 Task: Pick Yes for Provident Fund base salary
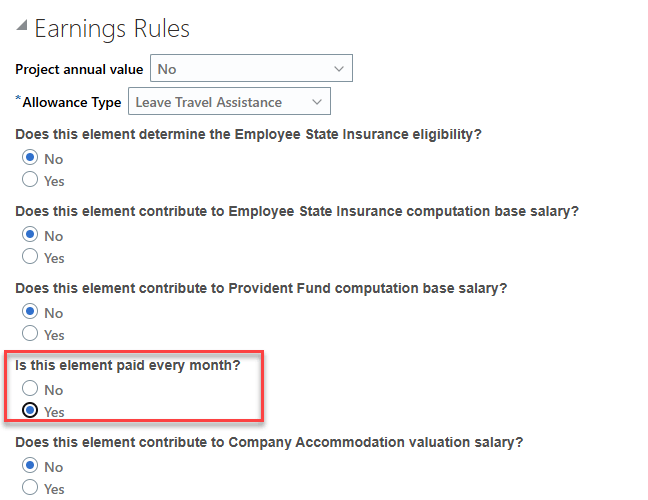click(30, 334)
